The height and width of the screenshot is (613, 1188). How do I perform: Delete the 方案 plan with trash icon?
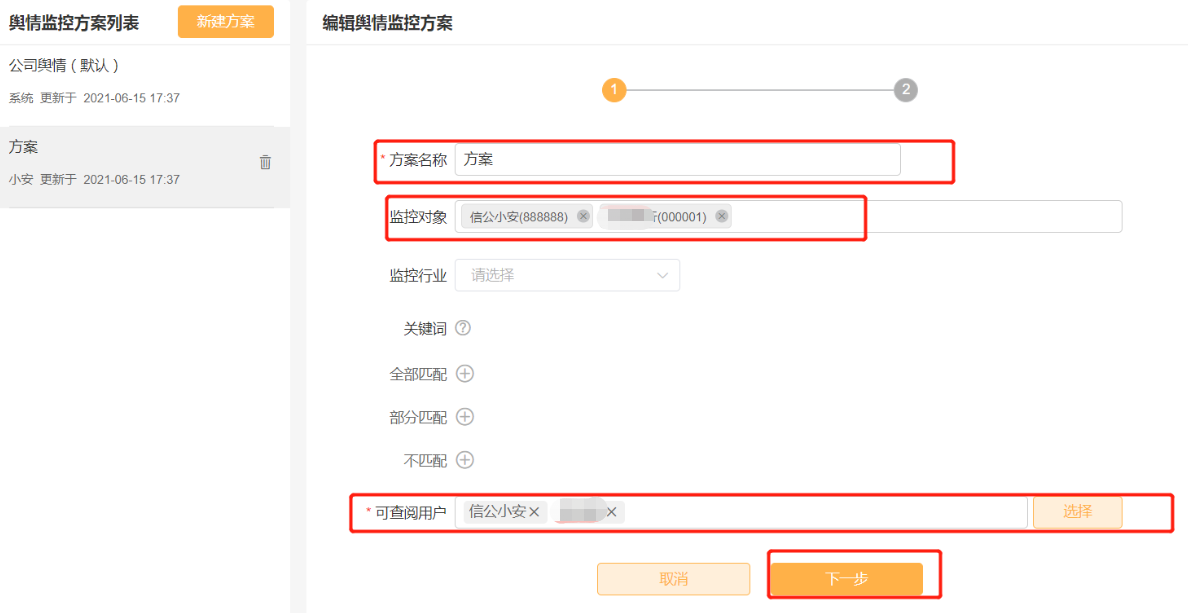[x=265, y=162]
